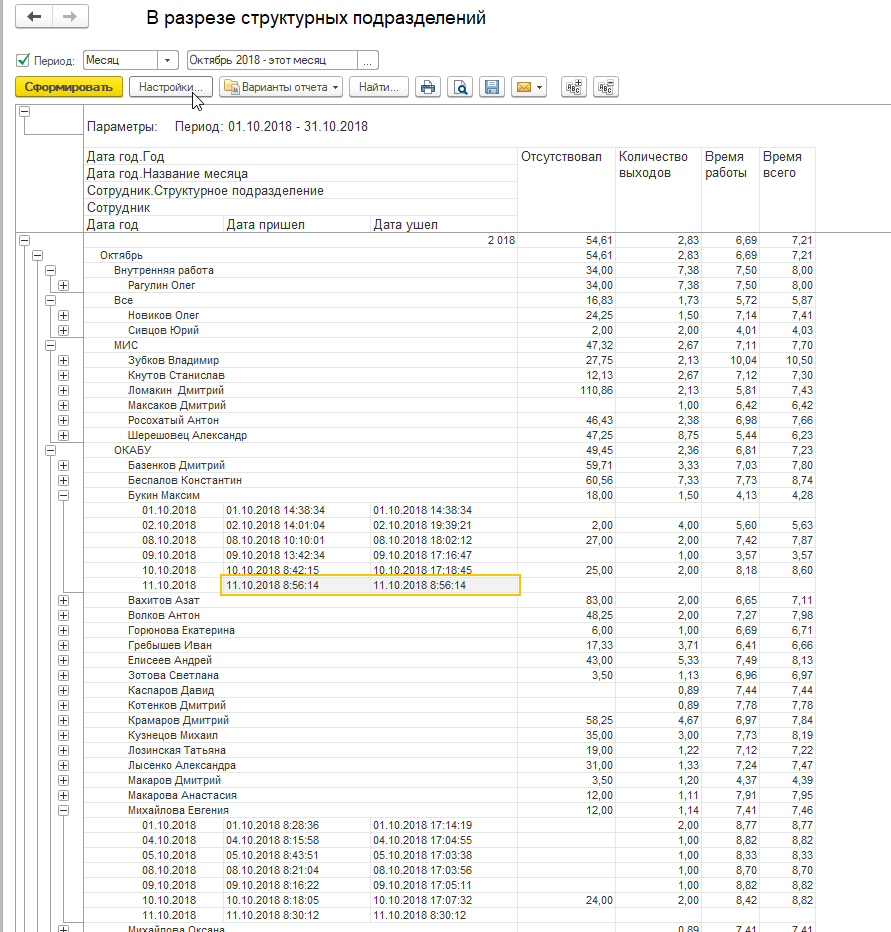The width and height of the screenshot is (891, 932).
Task: Expand the Вахитов Азат row
Action: [63, 600]
